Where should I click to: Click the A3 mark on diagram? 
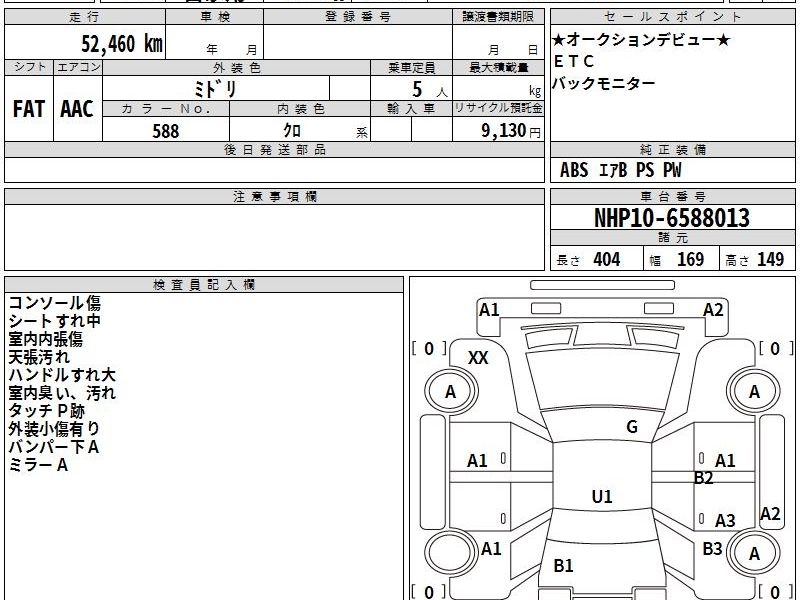coord(725,520)
